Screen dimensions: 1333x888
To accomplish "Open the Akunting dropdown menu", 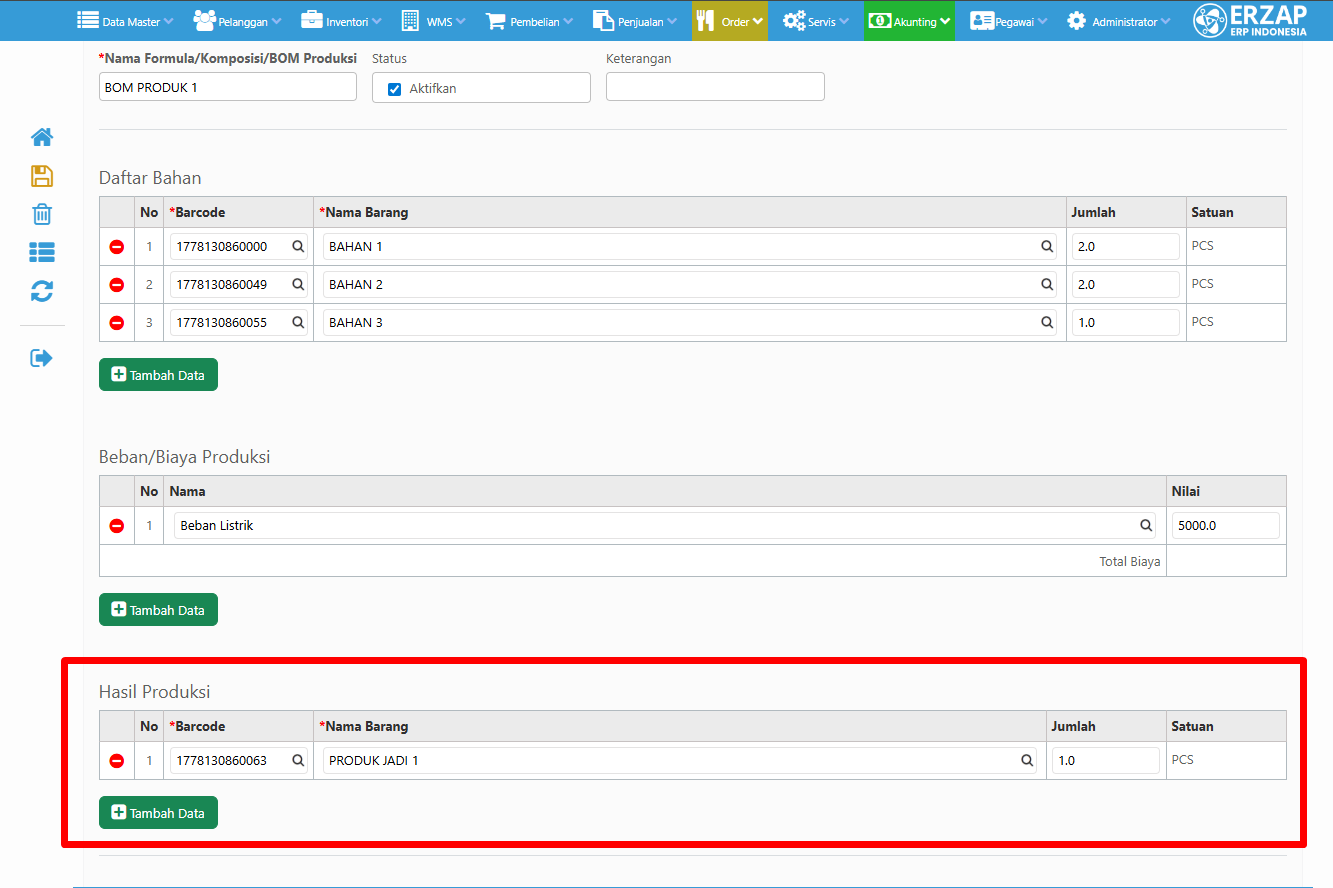I will click(909, 20).
